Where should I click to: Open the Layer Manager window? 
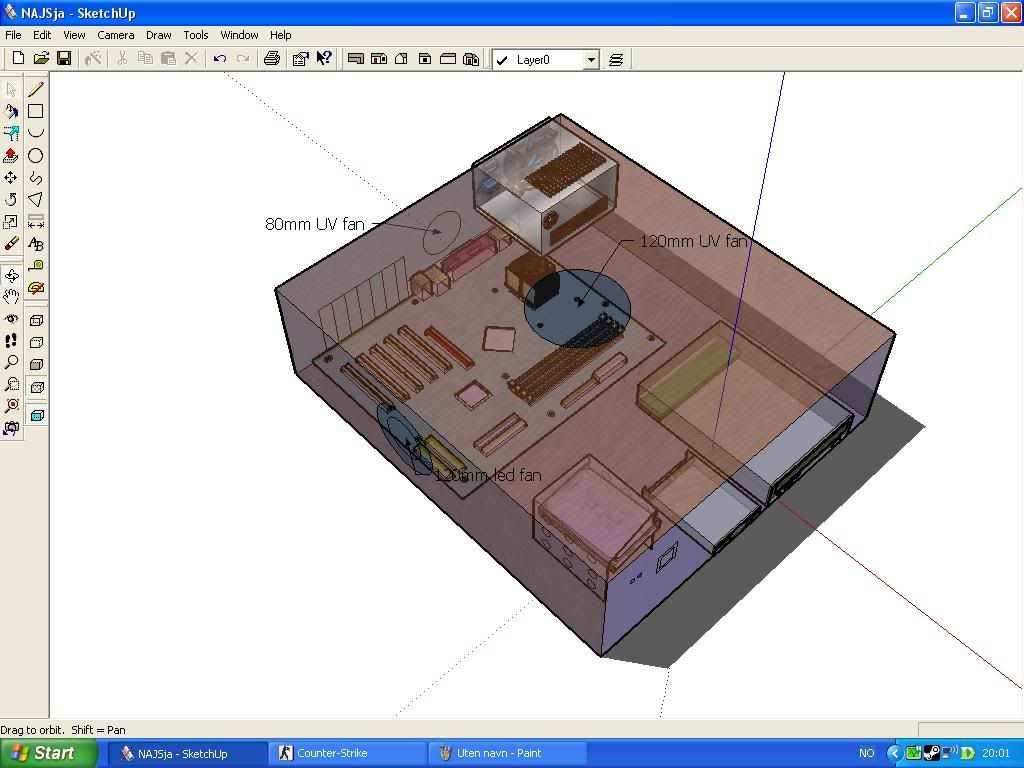pos(616,60)
